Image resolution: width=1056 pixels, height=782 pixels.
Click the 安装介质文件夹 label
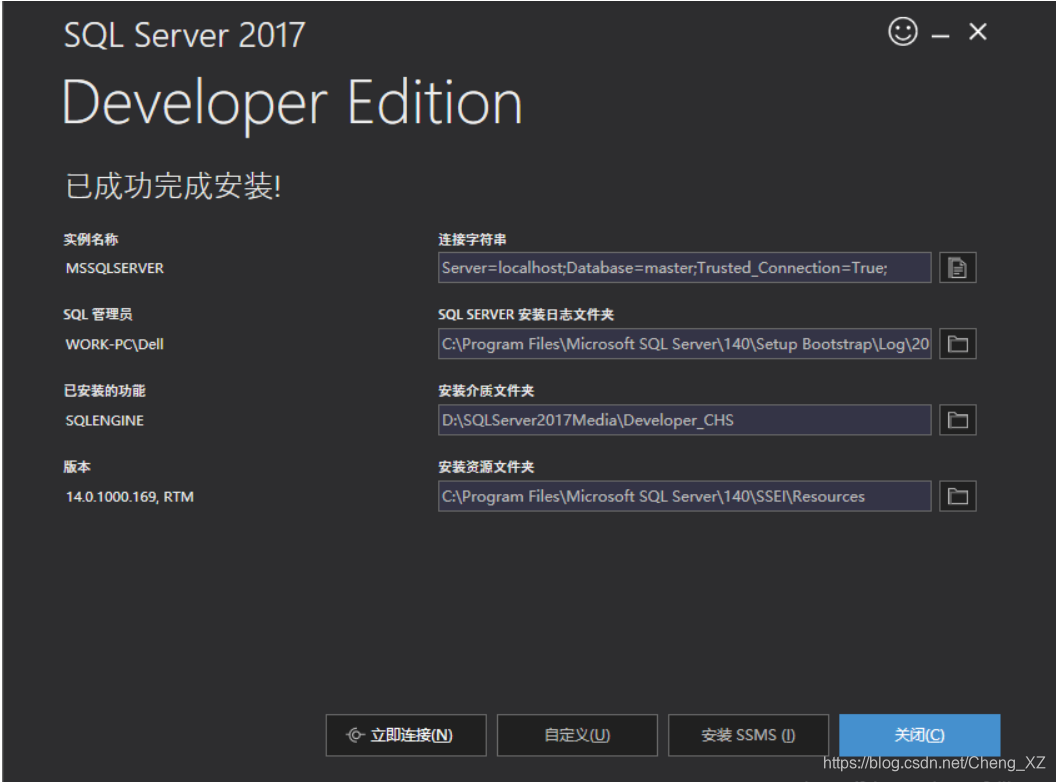tap(486, 391)
